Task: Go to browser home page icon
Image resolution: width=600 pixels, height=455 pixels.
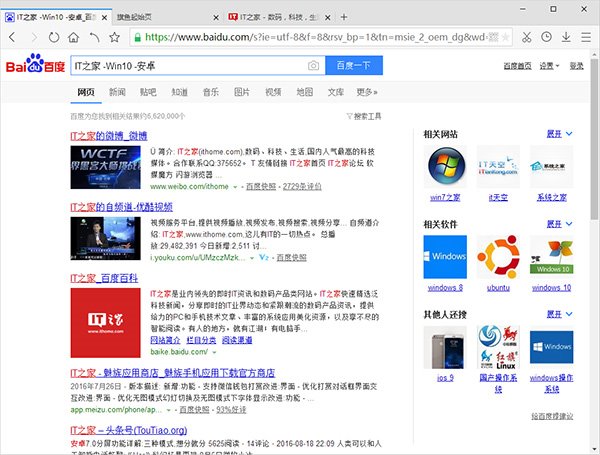Action: click(x=75, y=36)
